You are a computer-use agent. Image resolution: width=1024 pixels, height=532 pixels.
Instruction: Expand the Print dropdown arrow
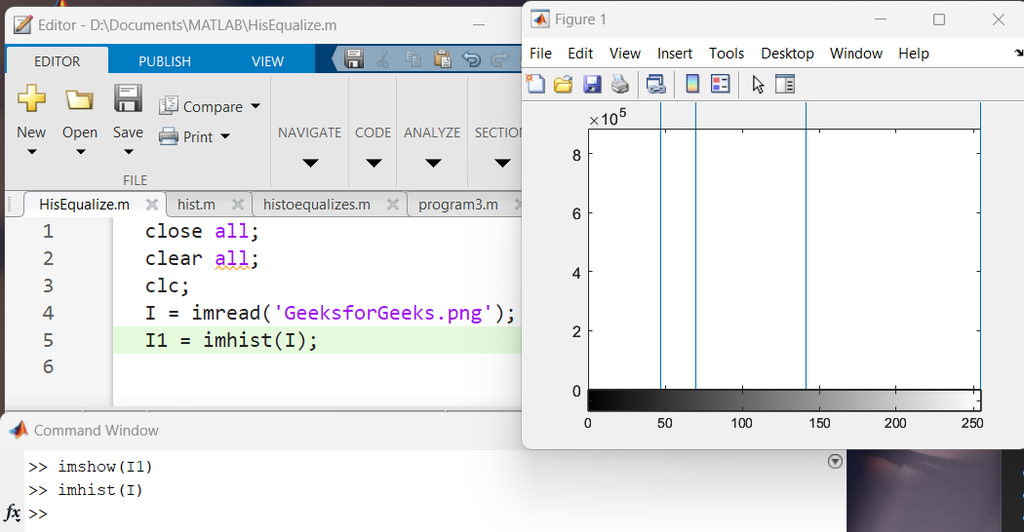(225, 136)
